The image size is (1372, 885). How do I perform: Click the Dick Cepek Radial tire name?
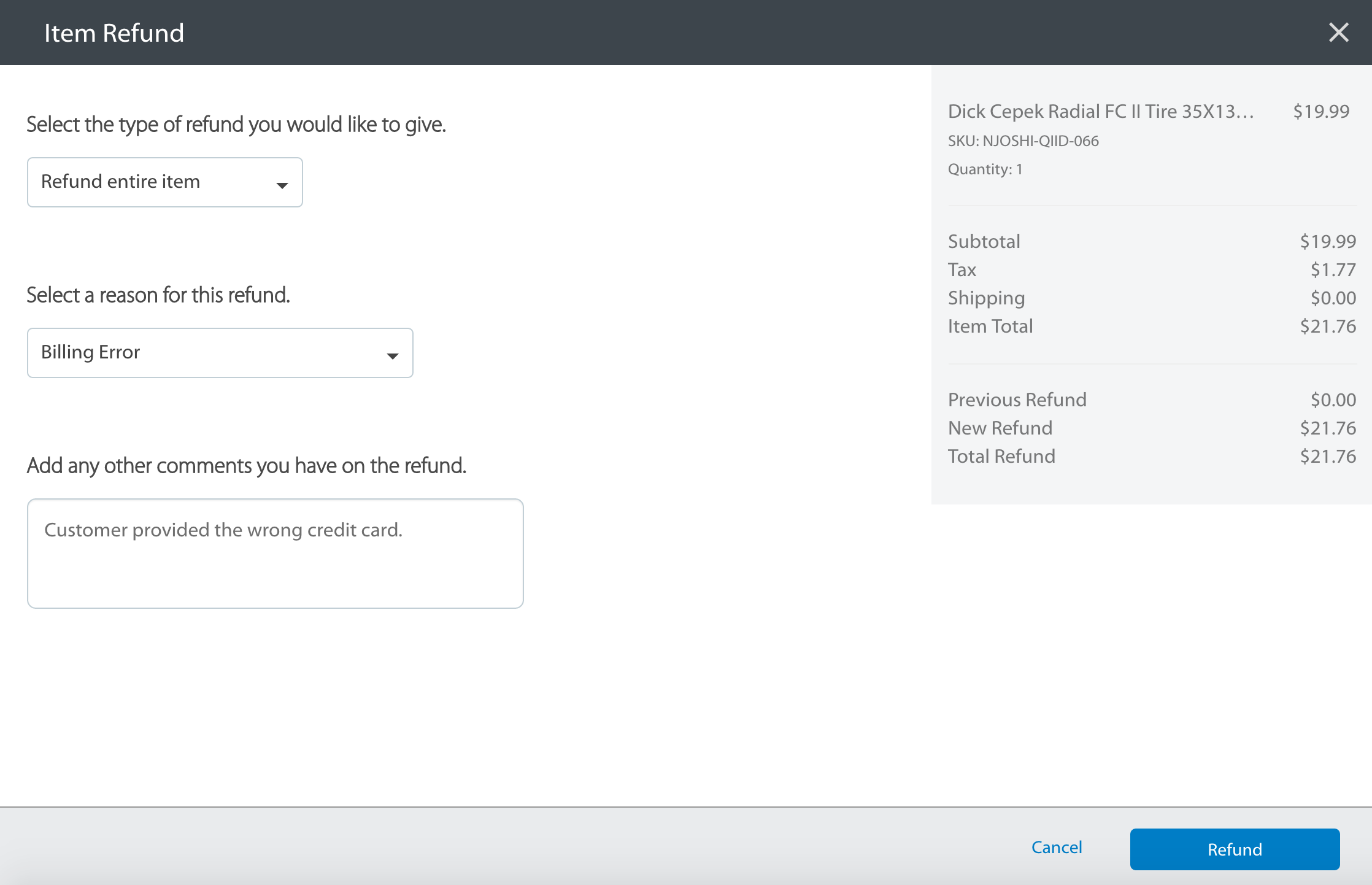(1100, 111)
